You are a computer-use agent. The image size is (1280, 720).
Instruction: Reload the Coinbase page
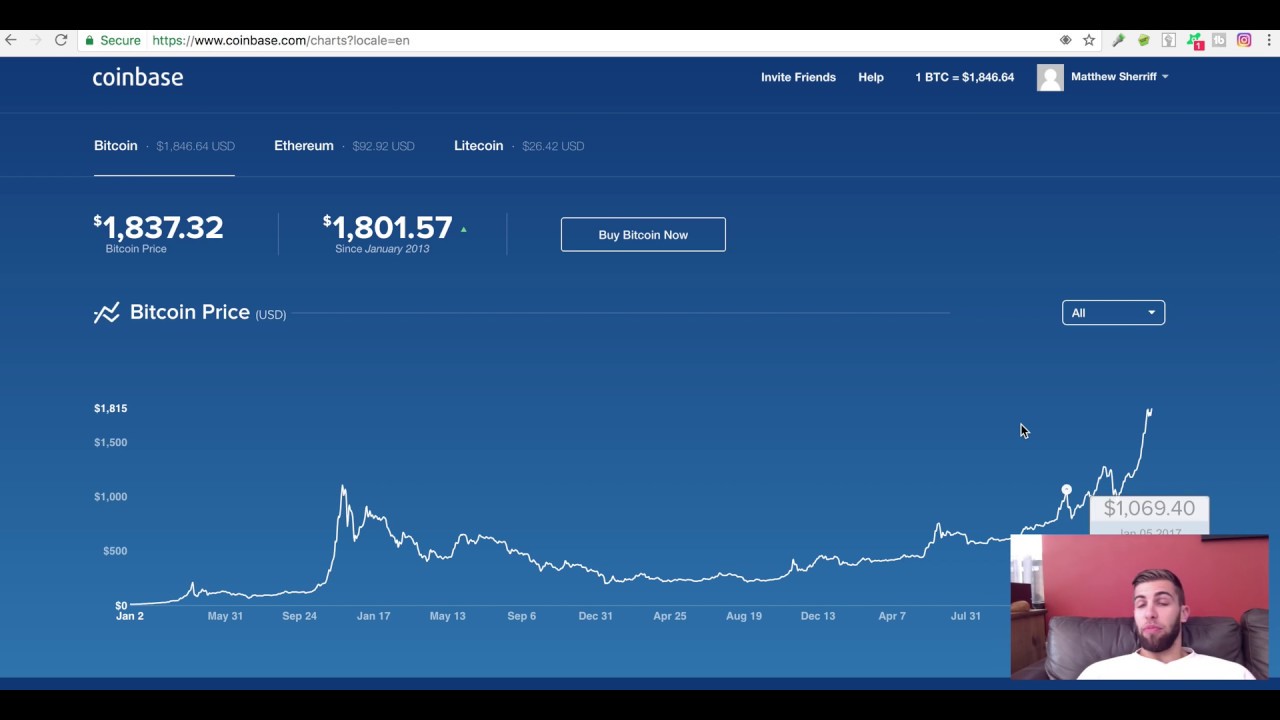(61, 40)
